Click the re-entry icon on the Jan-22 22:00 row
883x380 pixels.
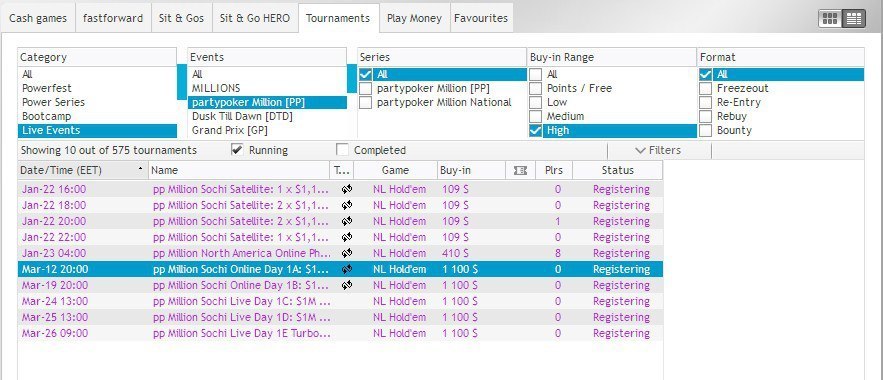pos(346,238)
